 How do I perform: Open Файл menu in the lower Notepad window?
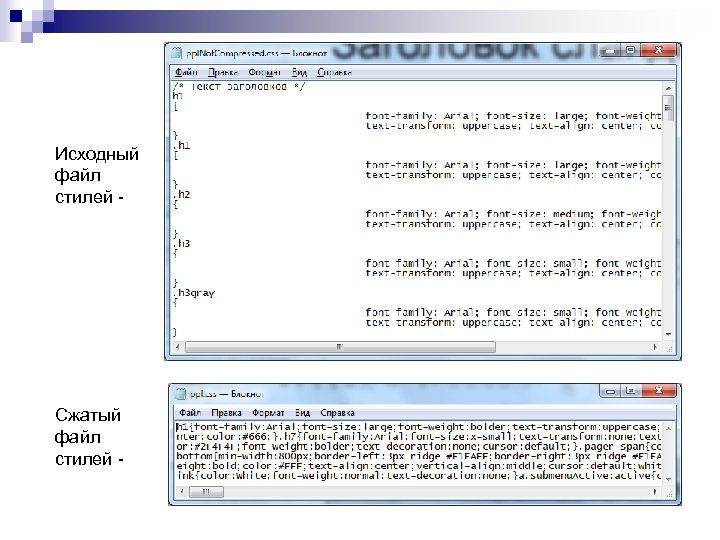[x=190, y=412]
